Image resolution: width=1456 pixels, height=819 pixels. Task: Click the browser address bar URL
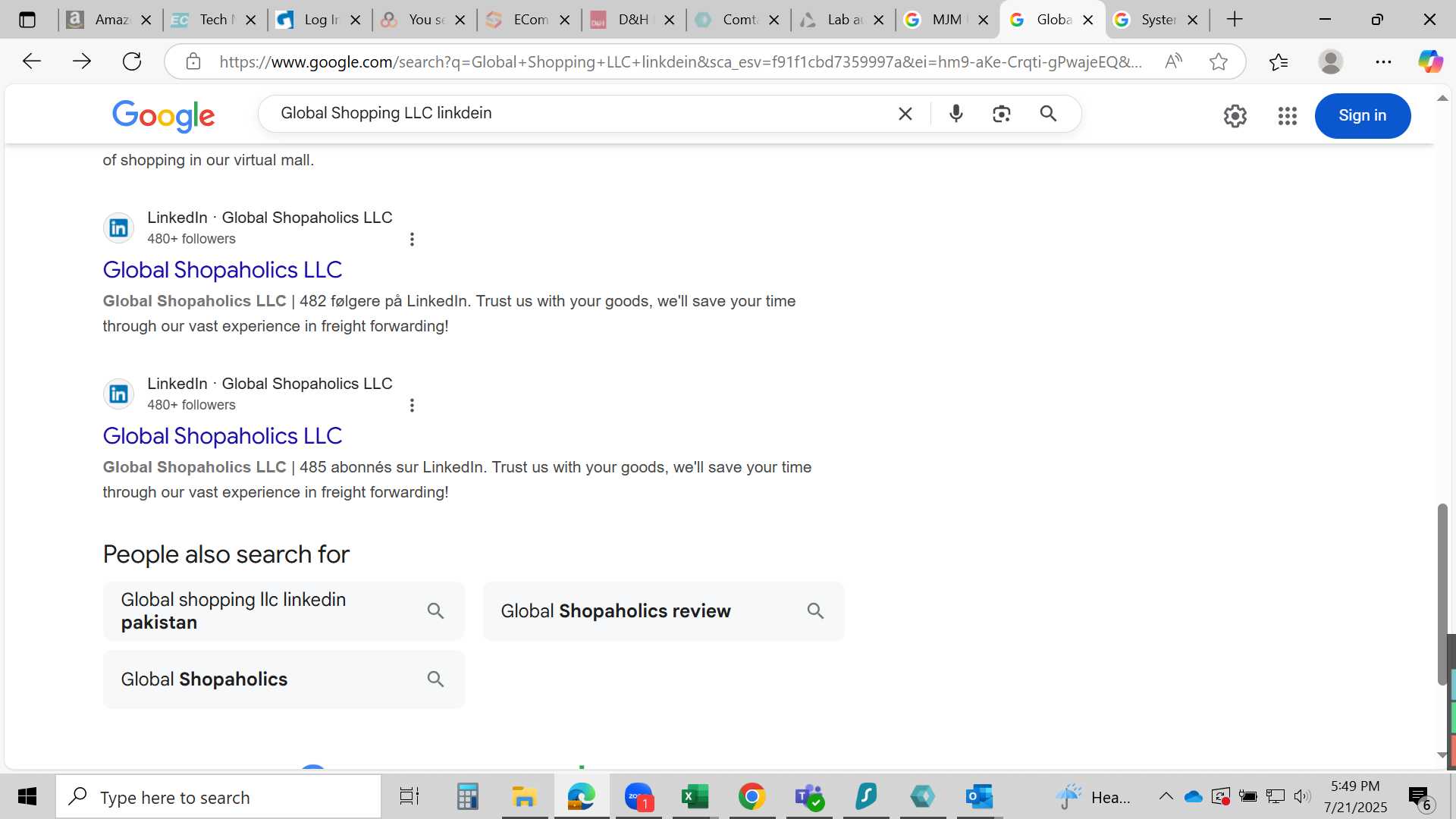(680, 61)
